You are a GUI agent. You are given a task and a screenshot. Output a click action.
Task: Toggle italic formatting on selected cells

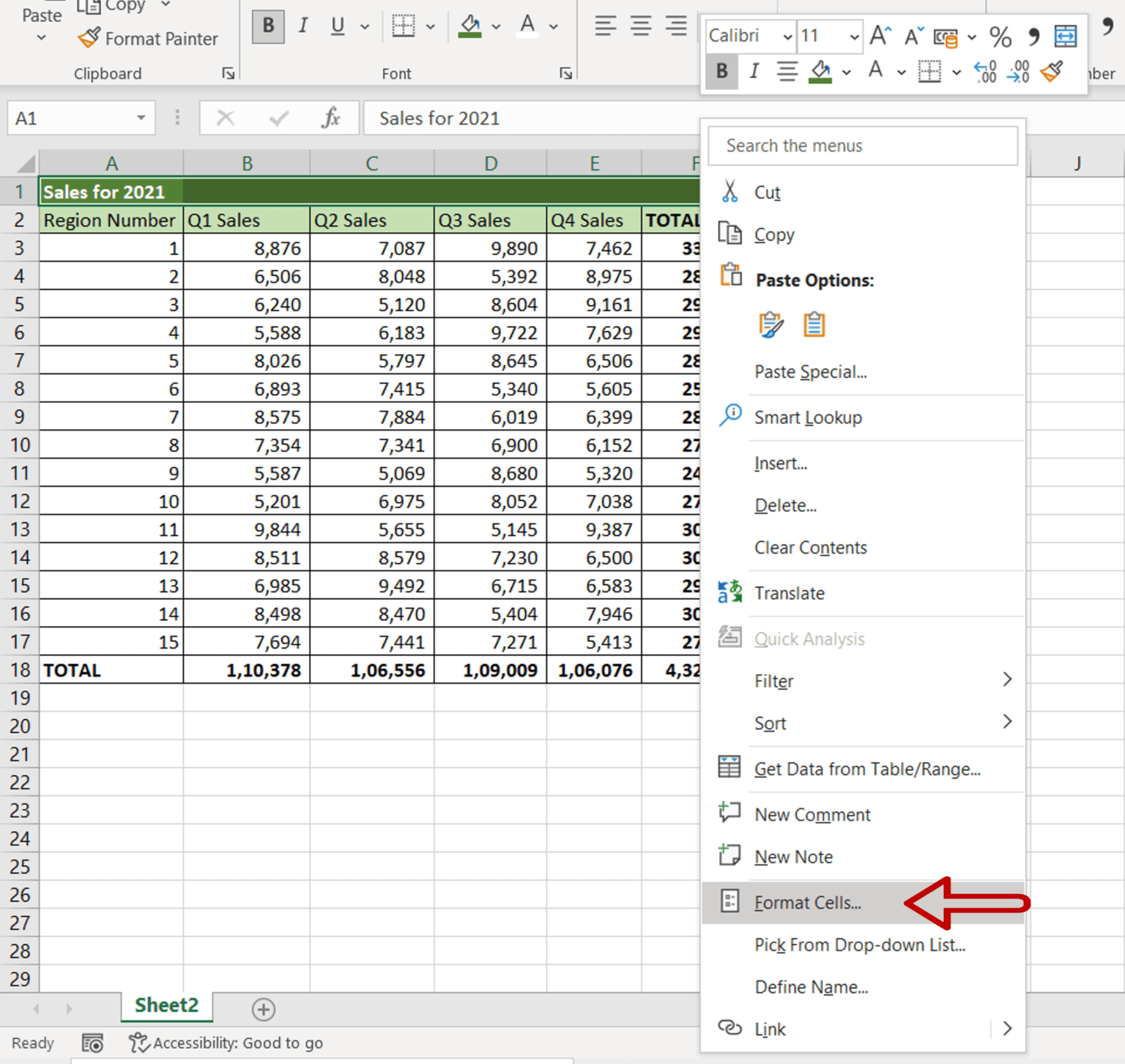(302, 26)
